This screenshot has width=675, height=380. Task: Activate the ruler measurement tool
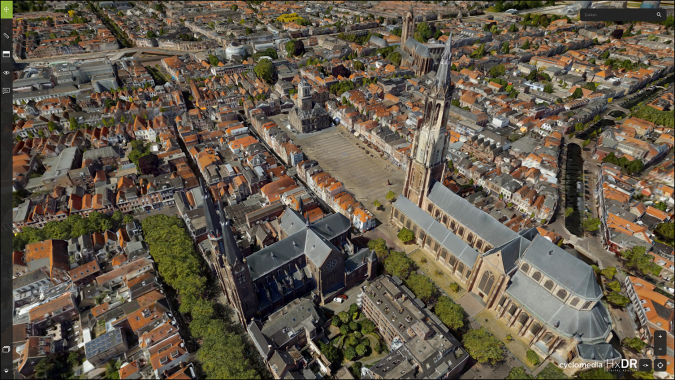pyautogui.click(x=6, y=36)
